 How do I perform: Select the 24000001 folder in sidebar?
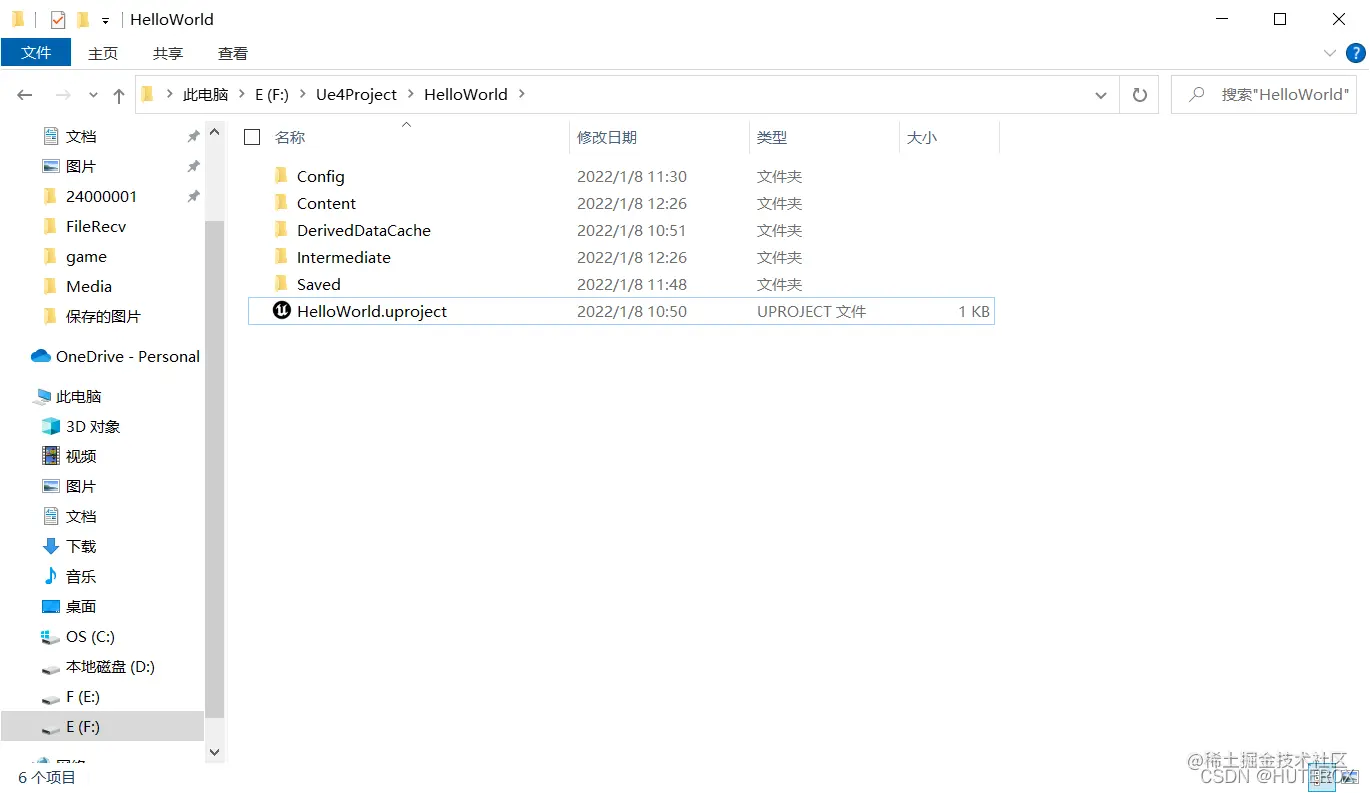pos(102,196)
